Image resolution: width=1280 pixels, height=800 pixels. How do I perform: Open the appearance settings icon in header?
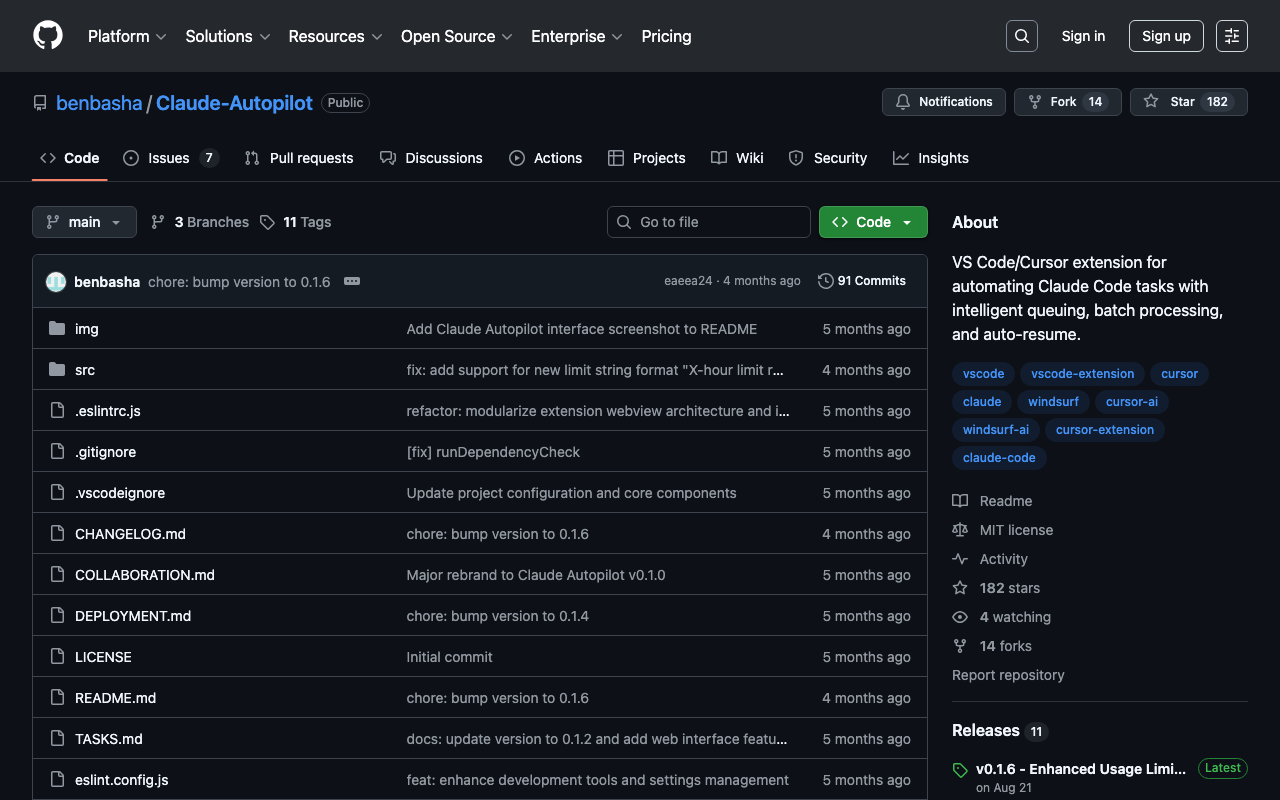click(1231, 36)
